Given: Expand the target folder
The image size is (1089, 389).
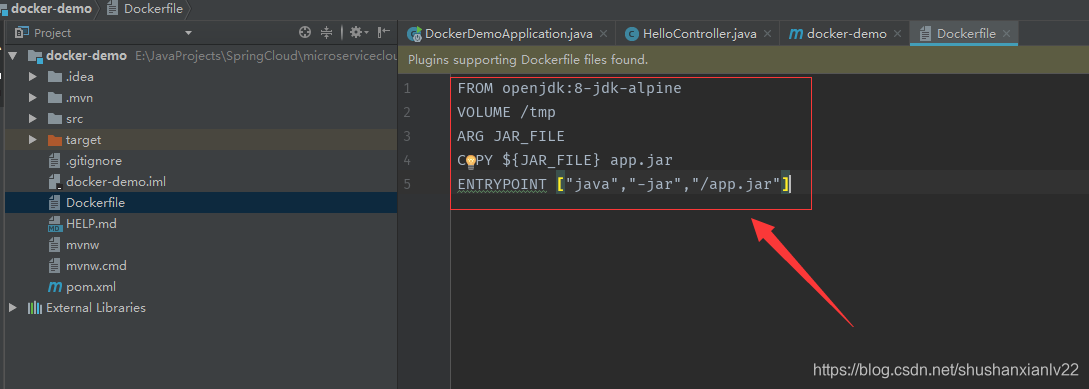Looking at the screenshot, I should (x=33, y=140).
